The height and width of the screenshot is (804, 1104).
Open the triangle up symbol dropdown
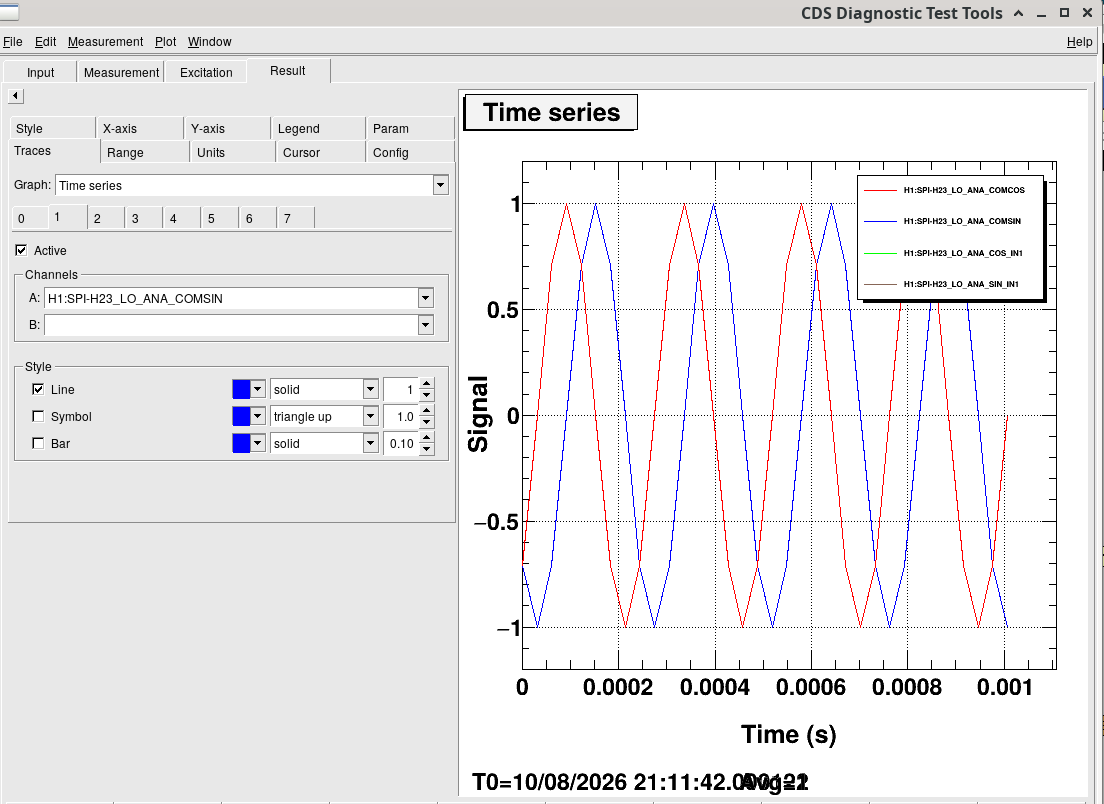[x=370, y=416]
